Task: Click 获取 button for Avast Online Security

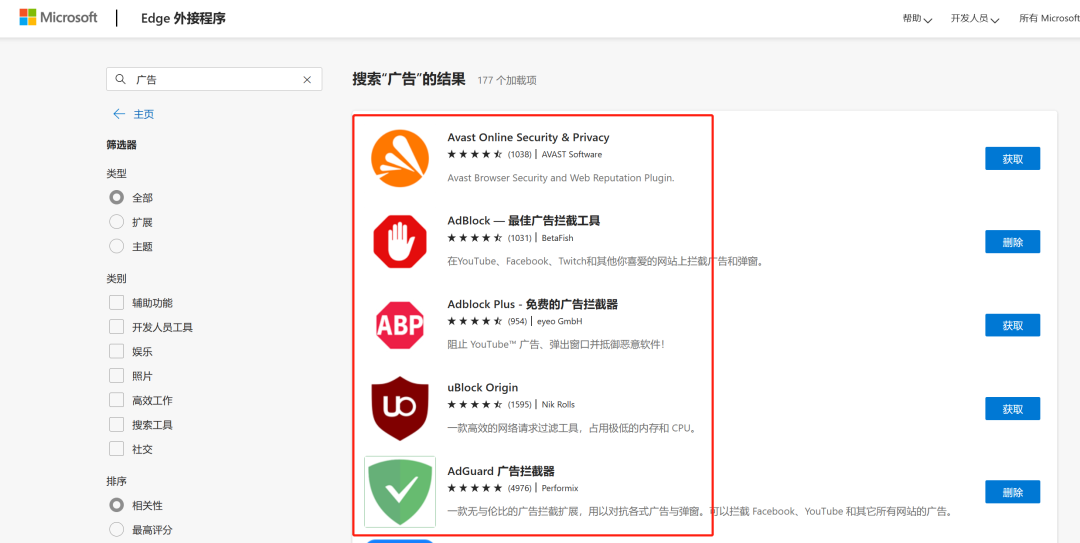Action: tap(1012, 158)
